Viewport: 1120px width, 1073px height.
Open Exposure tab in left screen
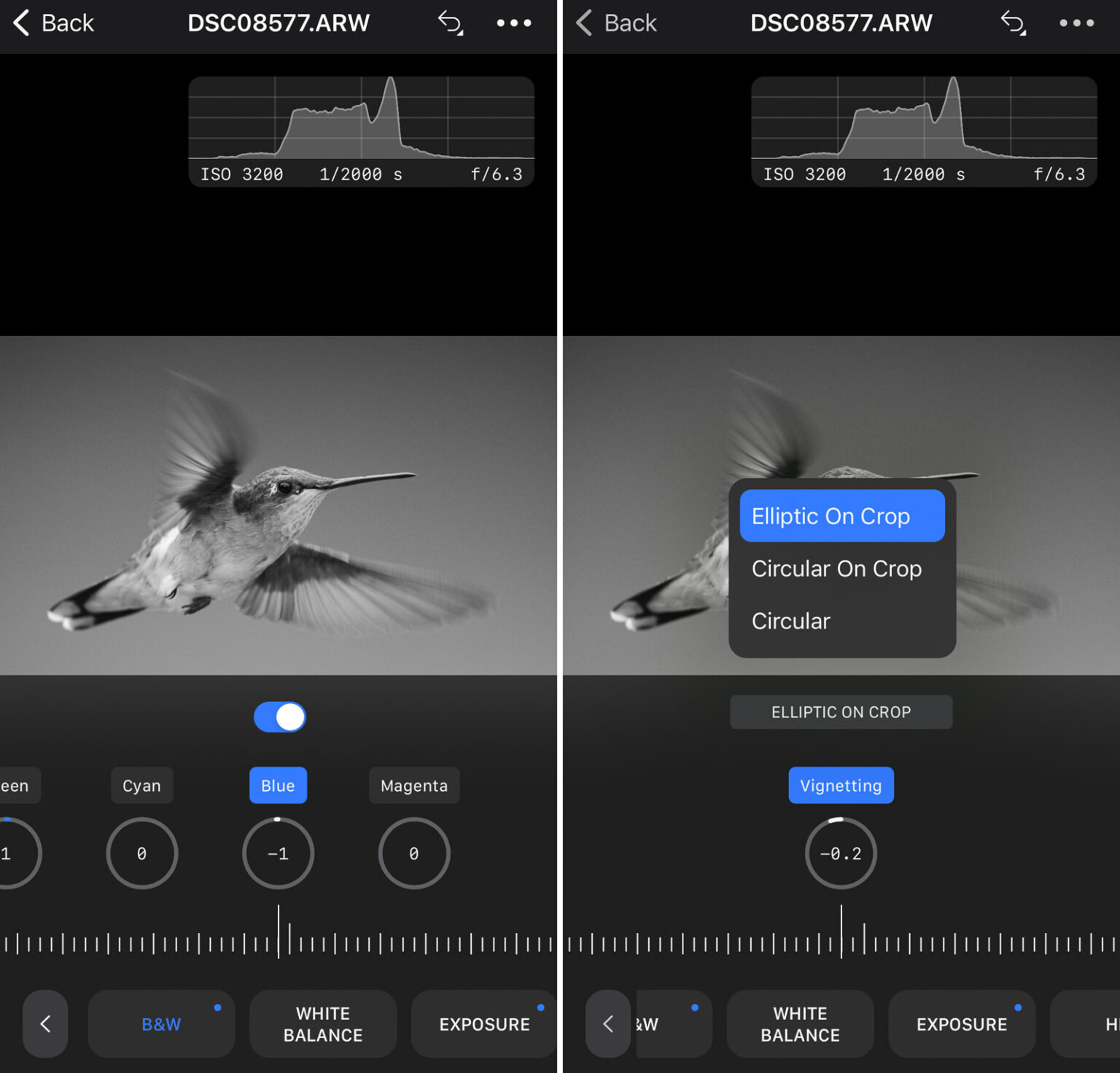(x=484, y=1023)
